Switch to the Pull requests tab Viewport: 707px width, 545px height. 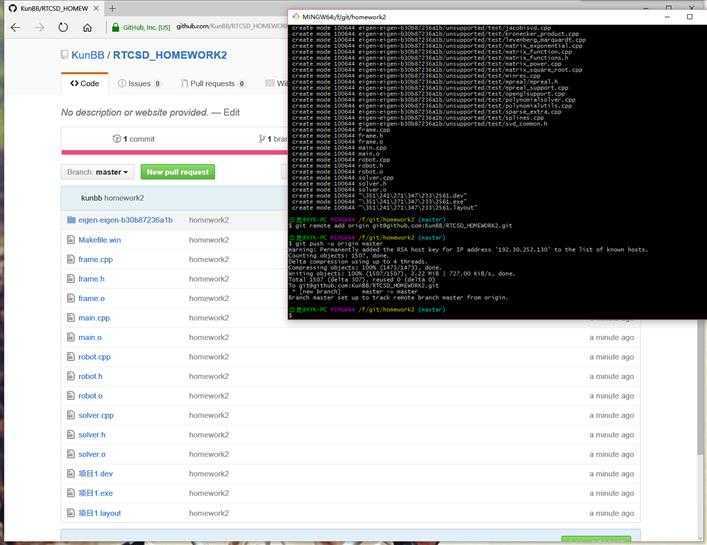click(x=212, y=83)
